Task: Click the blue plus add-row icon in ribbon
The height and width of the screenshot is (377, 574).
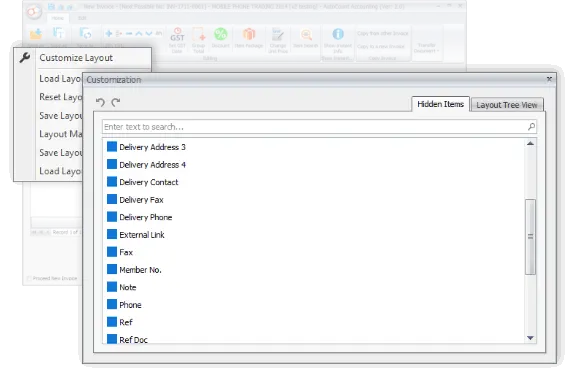Action: pyautogui.click(x=109, y=34)
